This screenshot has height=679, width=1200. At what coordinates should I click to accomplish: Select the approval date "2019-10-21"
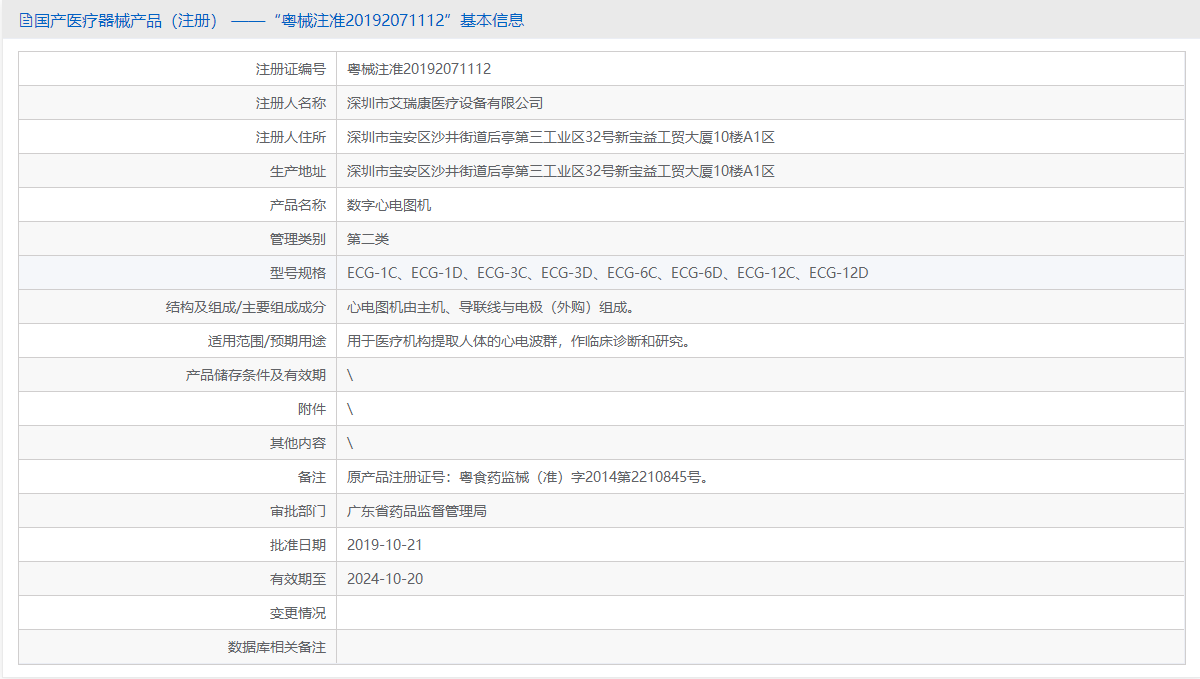(x=385, y=545)
